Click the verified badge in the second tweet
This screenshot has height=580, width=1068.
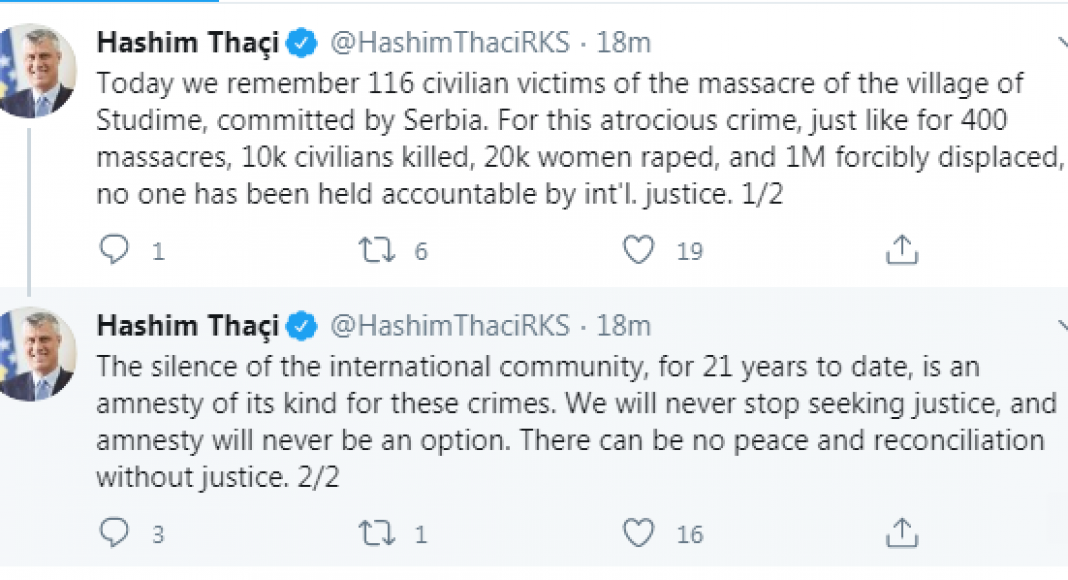click(304, 326)
